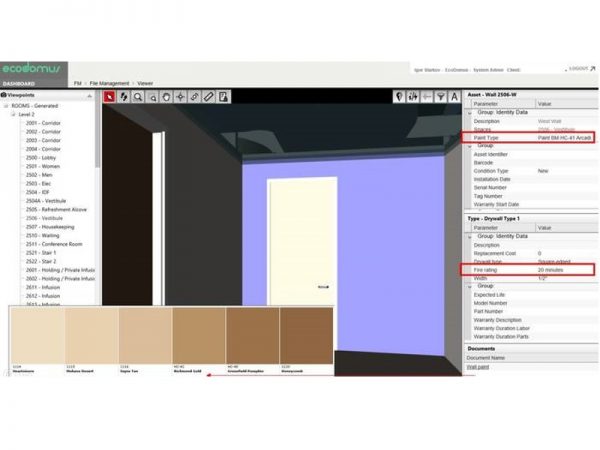Click the location pin marker icon
600x450 pixels.
[x=398, y=97]
